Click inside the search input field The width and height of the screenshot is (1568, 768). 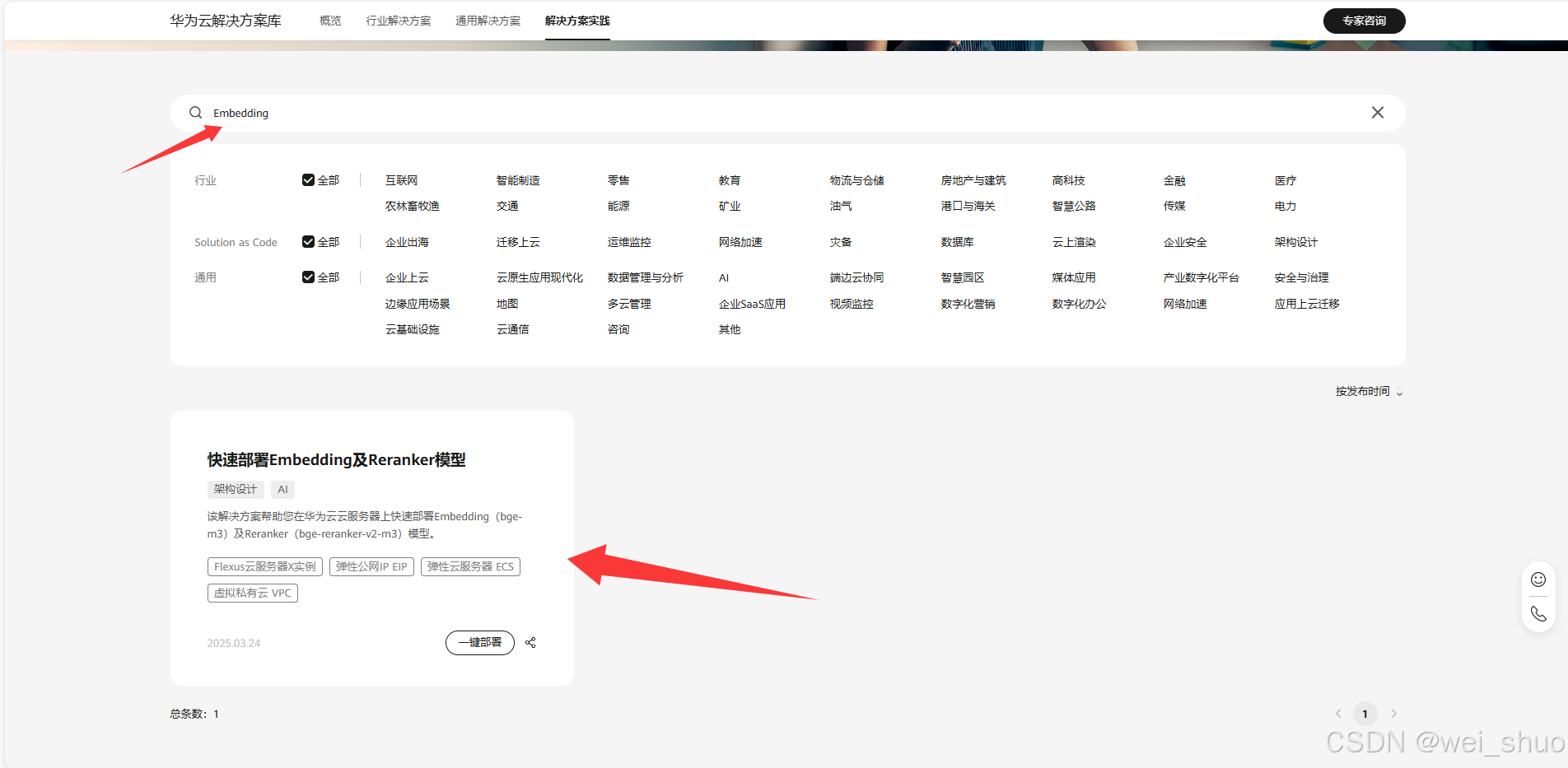click(576, 113)
